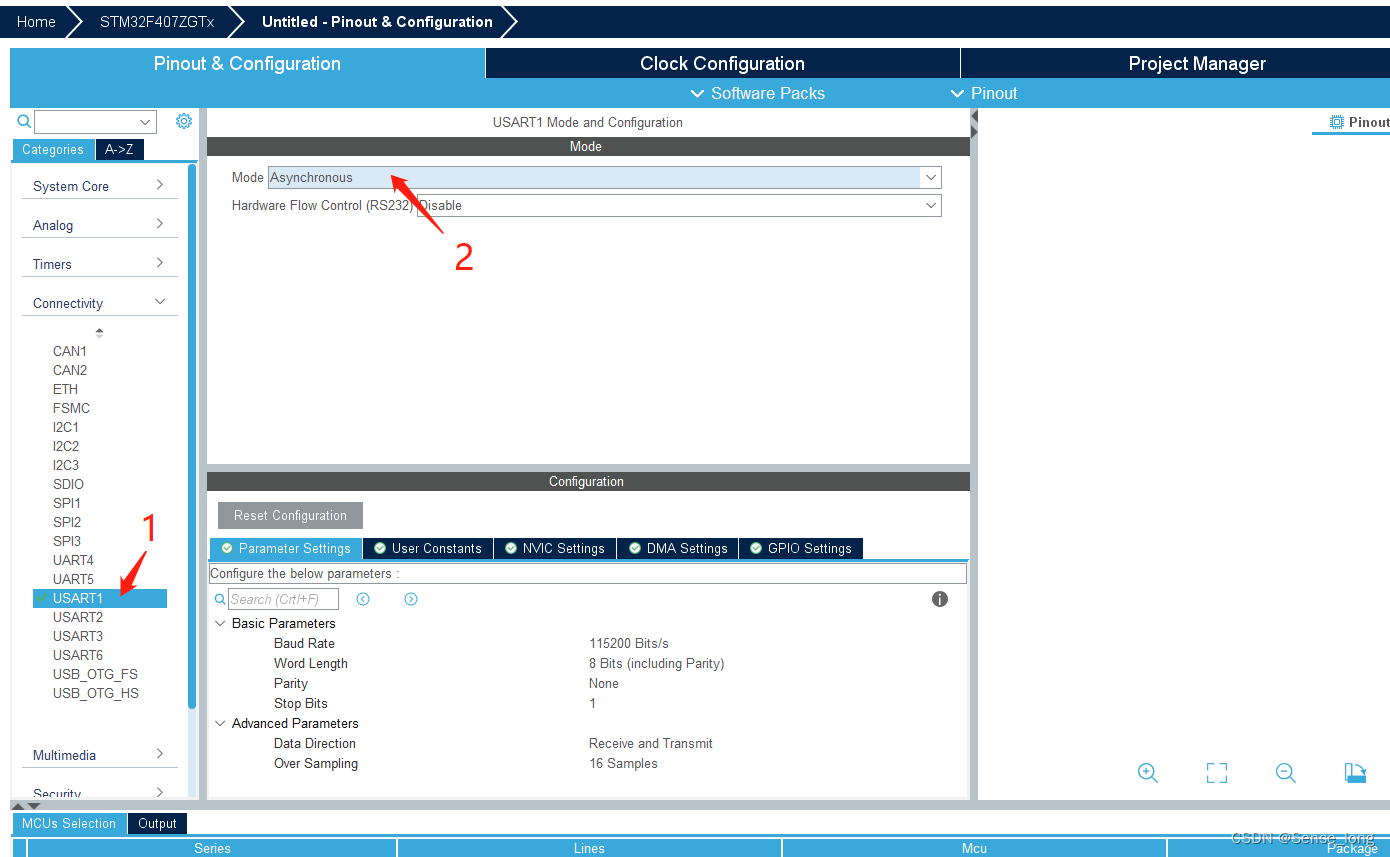Select USB_OTG_FS peripheral
Screen dimensions: 1390x857
(95, 674)
